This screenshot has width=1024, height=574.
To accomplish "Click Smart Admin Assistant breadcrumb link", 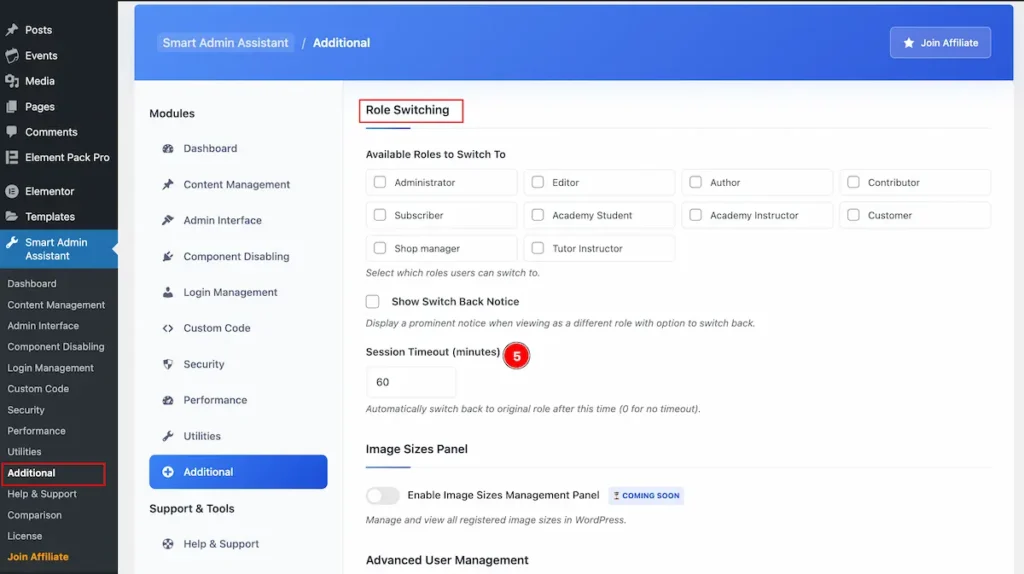I will click(x=225, y=42).
